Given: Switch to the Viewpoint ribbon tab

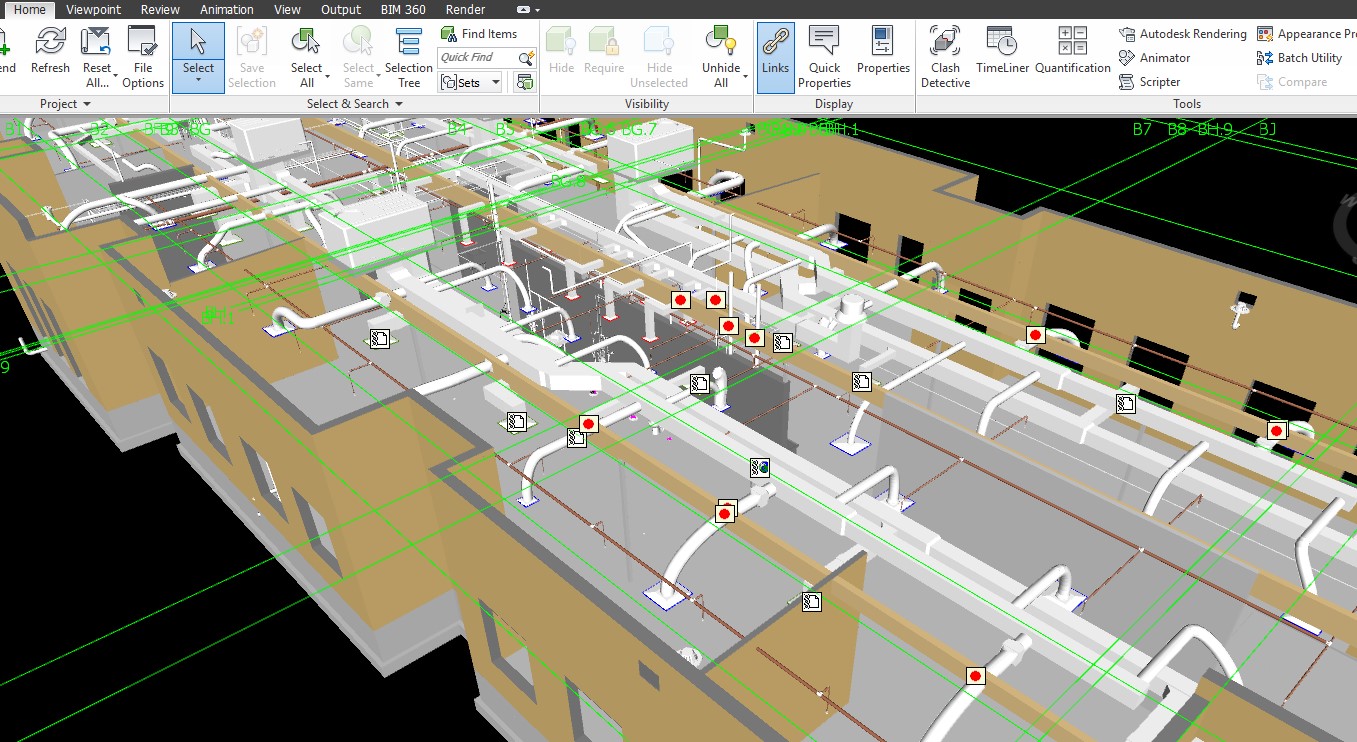Looking at the screenshot, I should click(94, 9).
